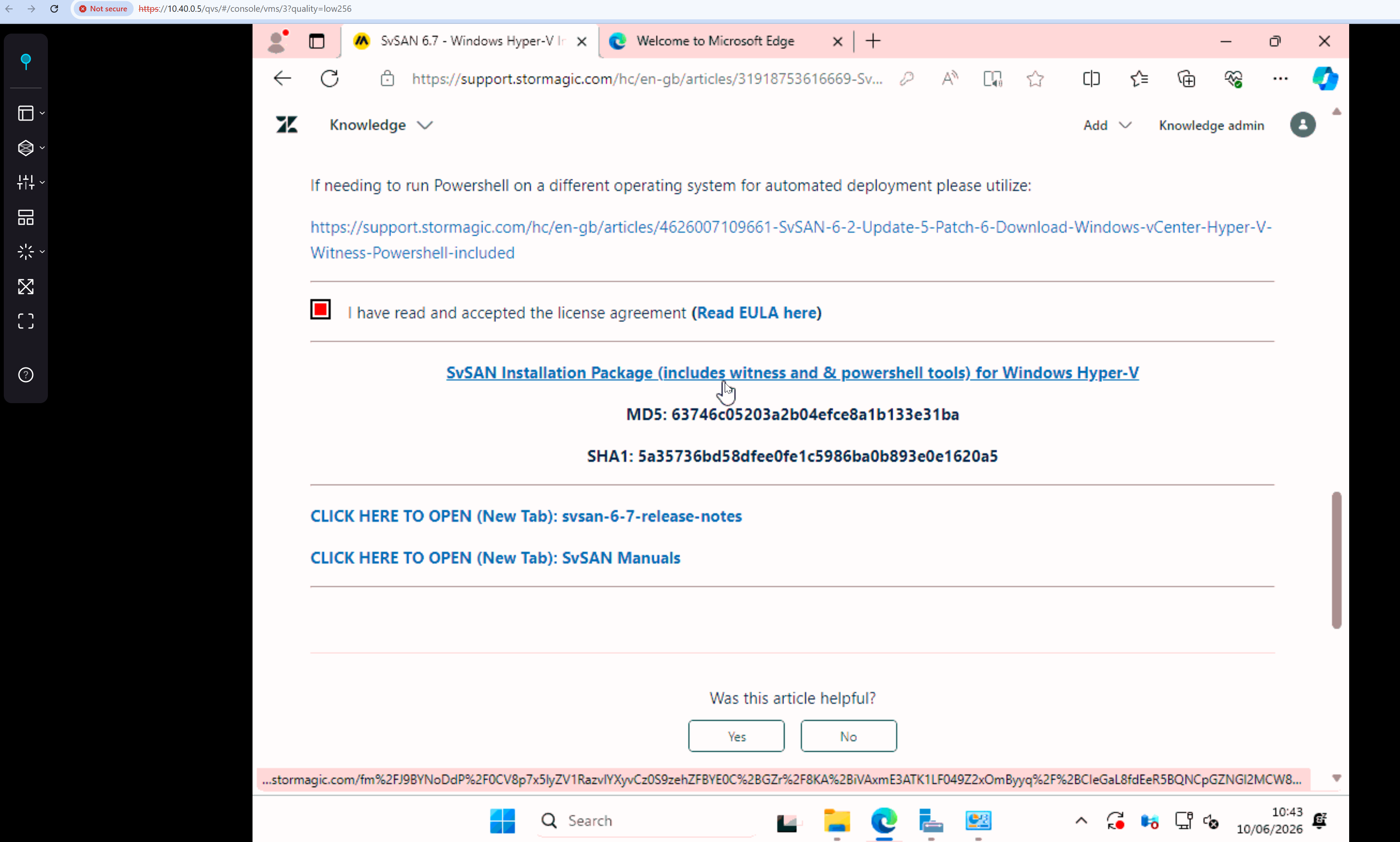Enter fullscreen via the corner-brackets sidebar icon
This screenshot has height=842, width=1400.
click(x=26, y=321)
